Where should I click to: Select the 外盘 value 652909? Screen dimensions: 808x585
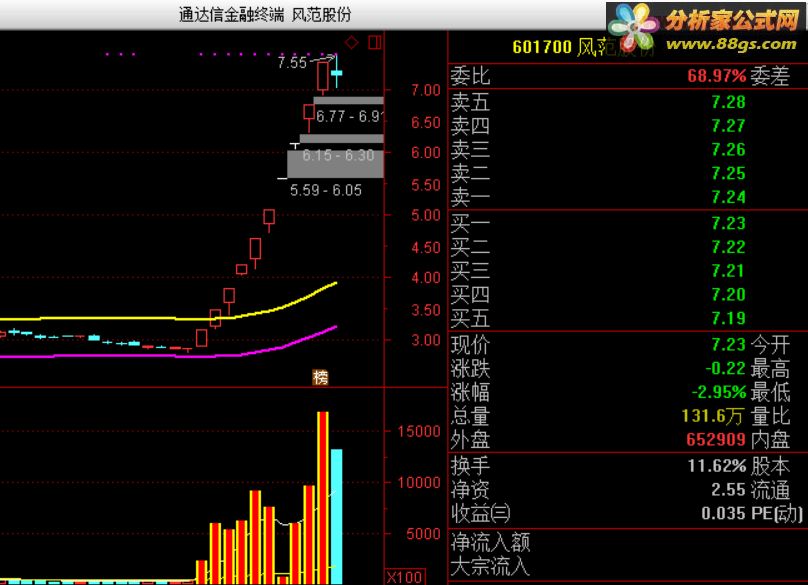[716, 440]
